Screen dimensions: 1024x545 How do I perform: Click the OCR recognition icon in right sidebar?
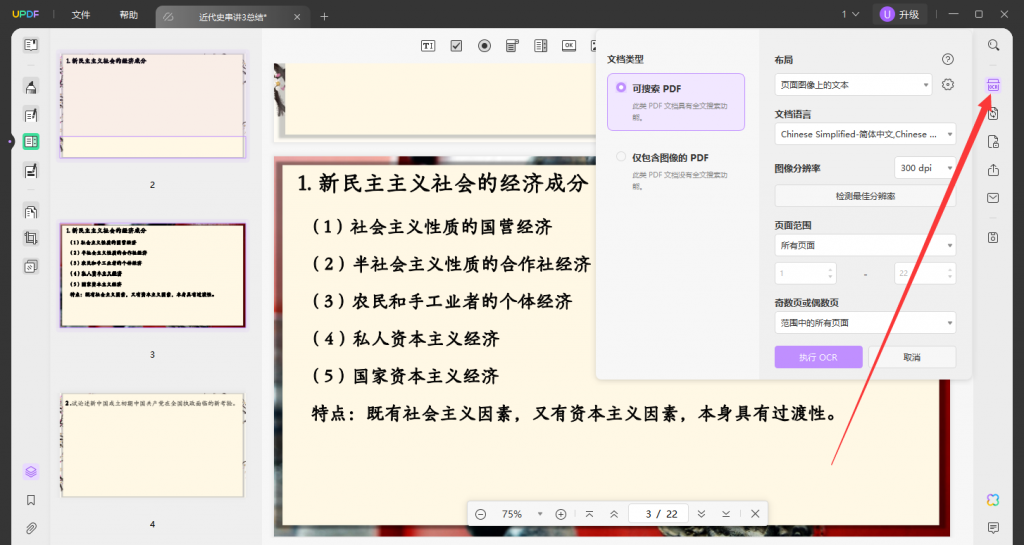tap(993, 85)
